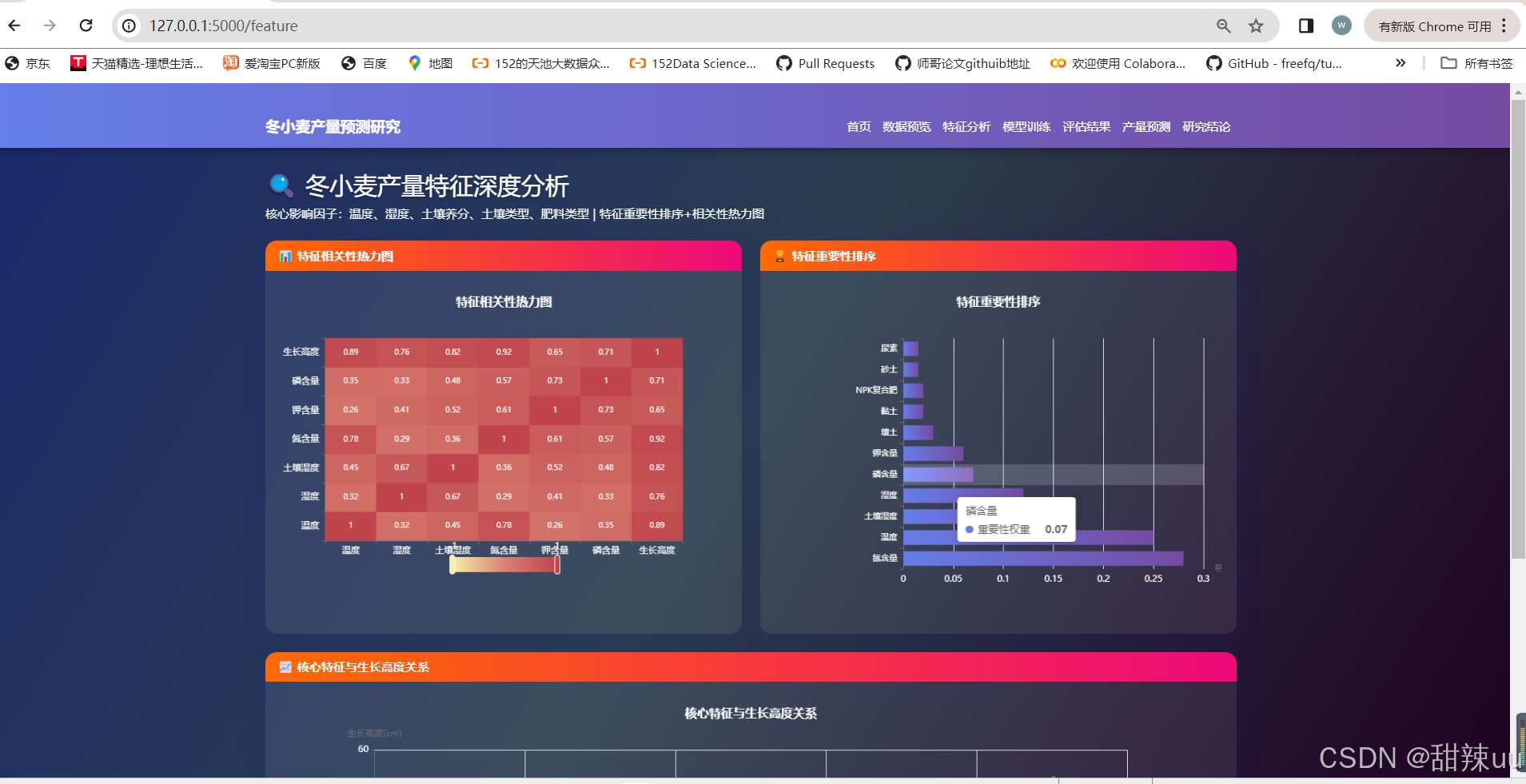Click the site info icon in address bar
The width and height of the screenshot is (1526, 784).
(129, 26)
